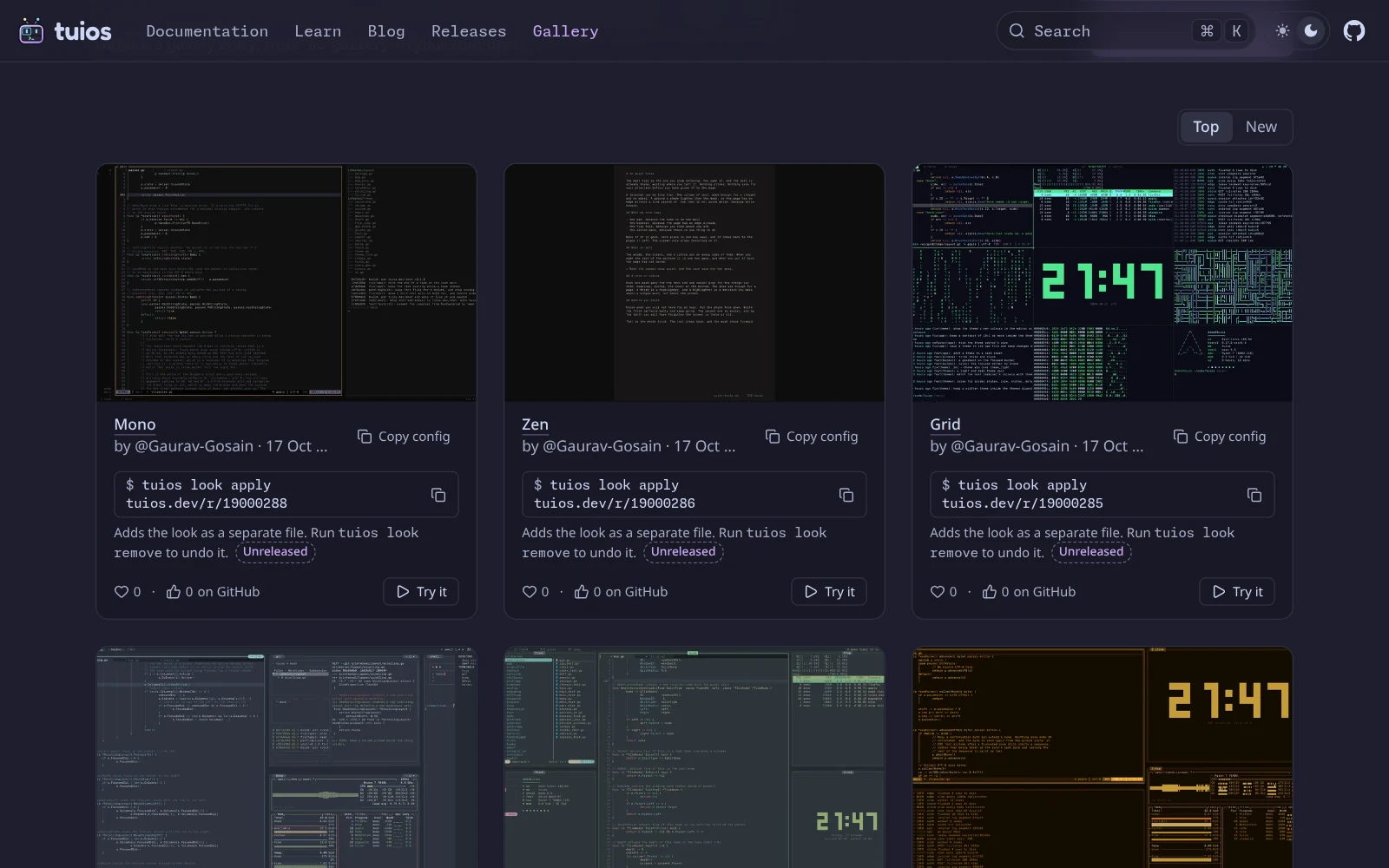Image resolution: width=1389 pixels, height=868 pixels.
Task: Click Copy config on the Grid card
Action: [1220, 437]
